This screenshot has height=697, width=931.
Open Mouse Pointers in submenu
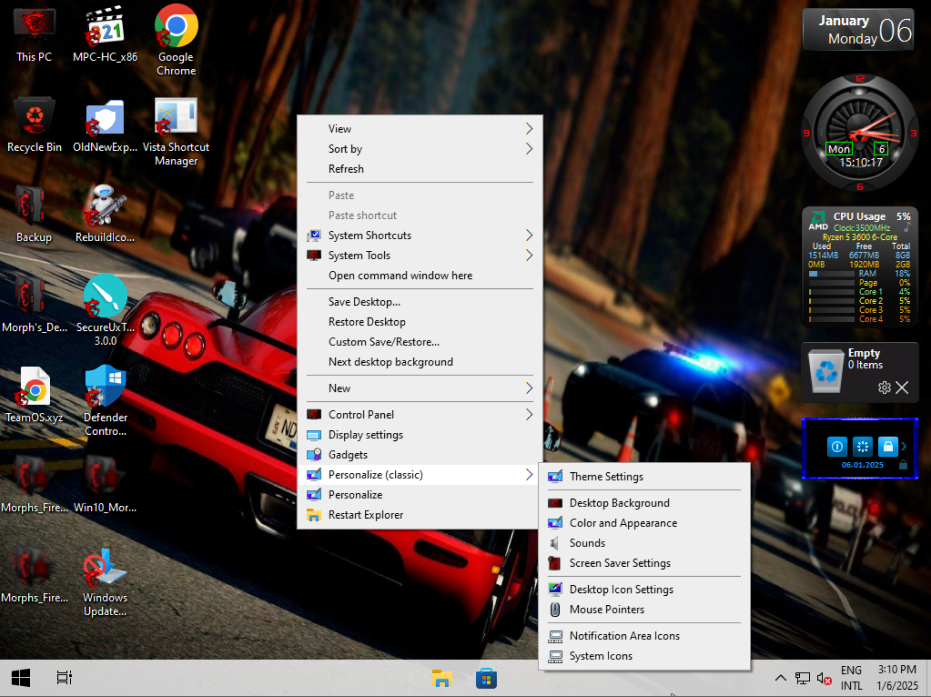[644, 610]
